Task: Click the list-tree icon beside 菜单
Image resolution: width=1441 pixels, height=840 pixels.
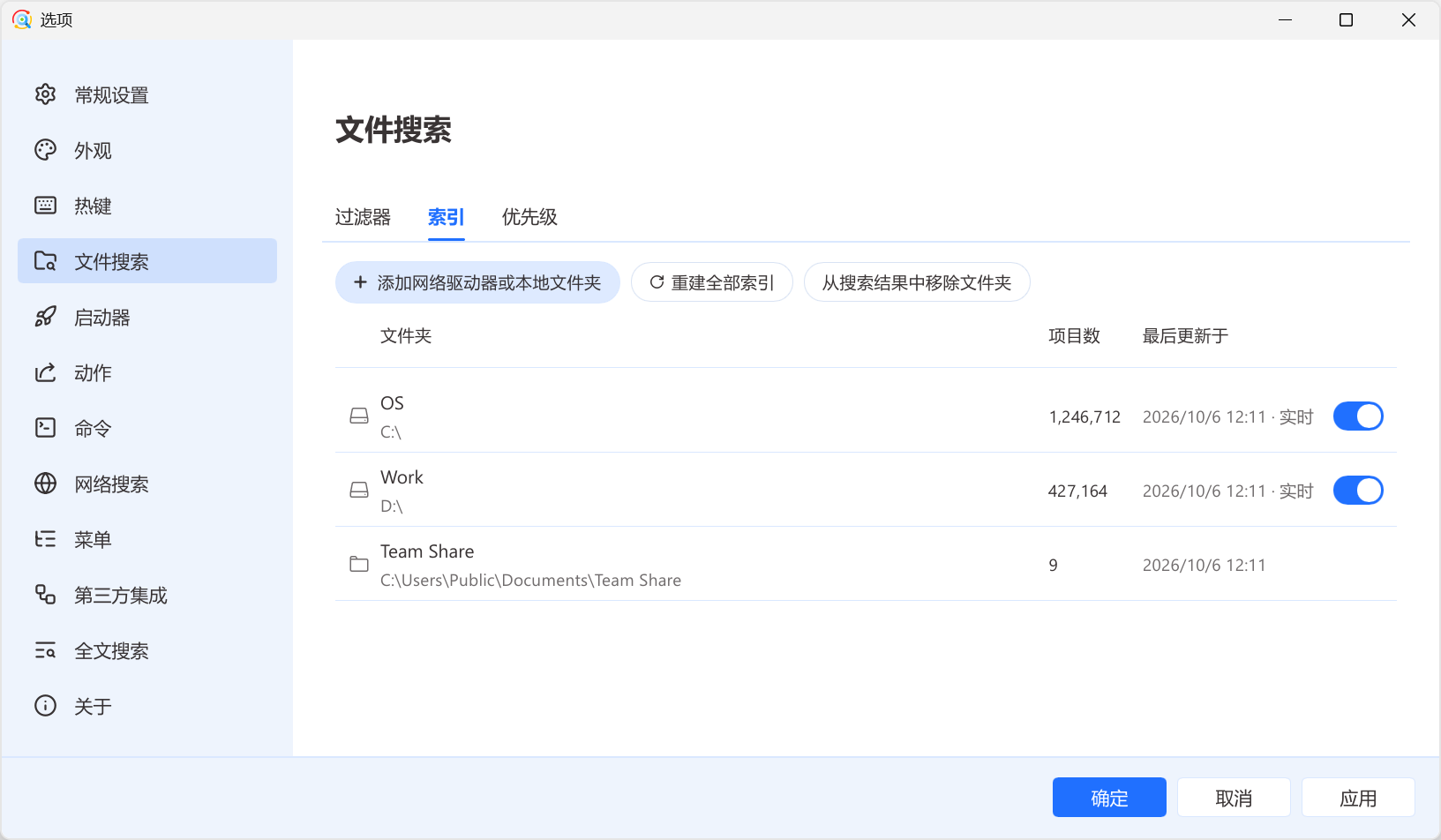Action: click(45, 539)
